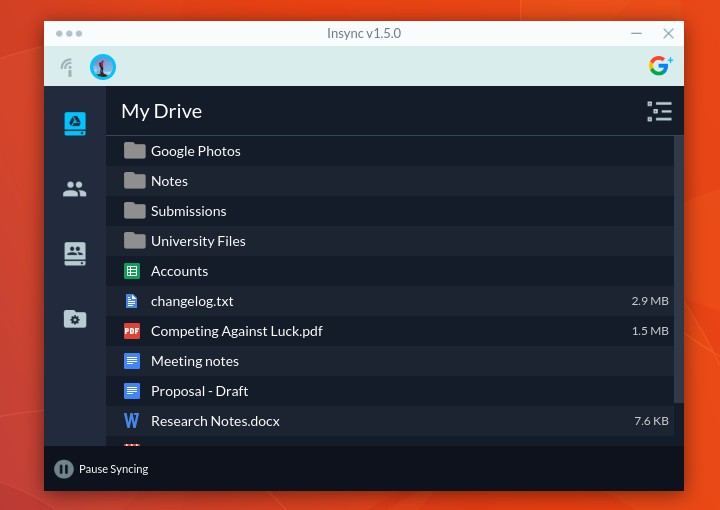Click the Accounts spreadsheet icon

(132, 271)
